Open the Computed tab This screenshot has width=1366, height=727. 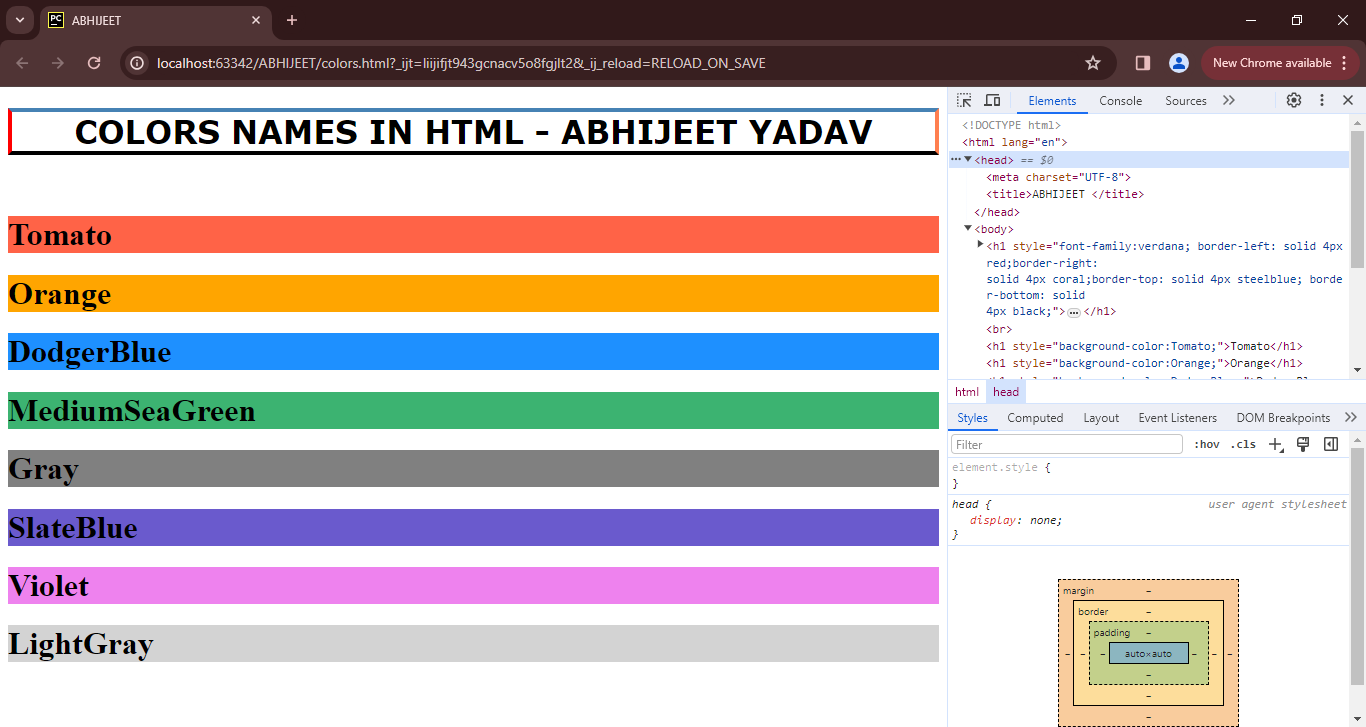(x=1035, y=418)
